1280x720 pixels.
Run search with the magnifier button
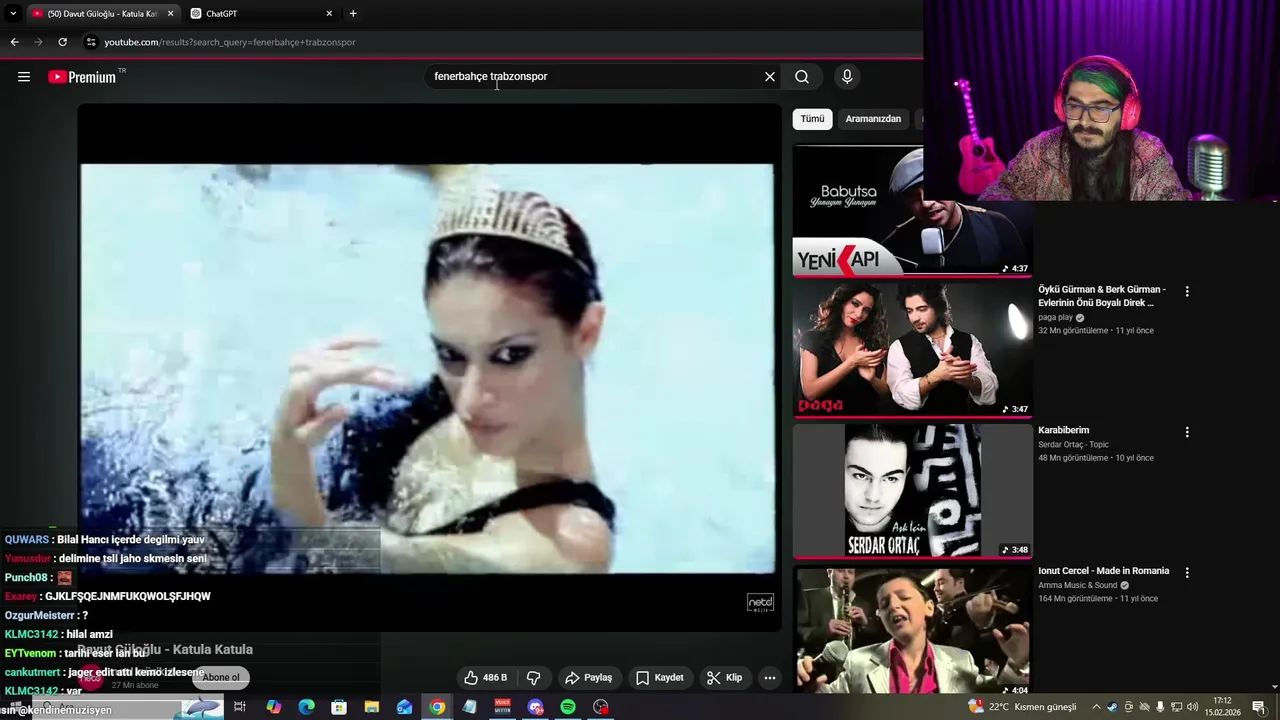coord(802,77)
